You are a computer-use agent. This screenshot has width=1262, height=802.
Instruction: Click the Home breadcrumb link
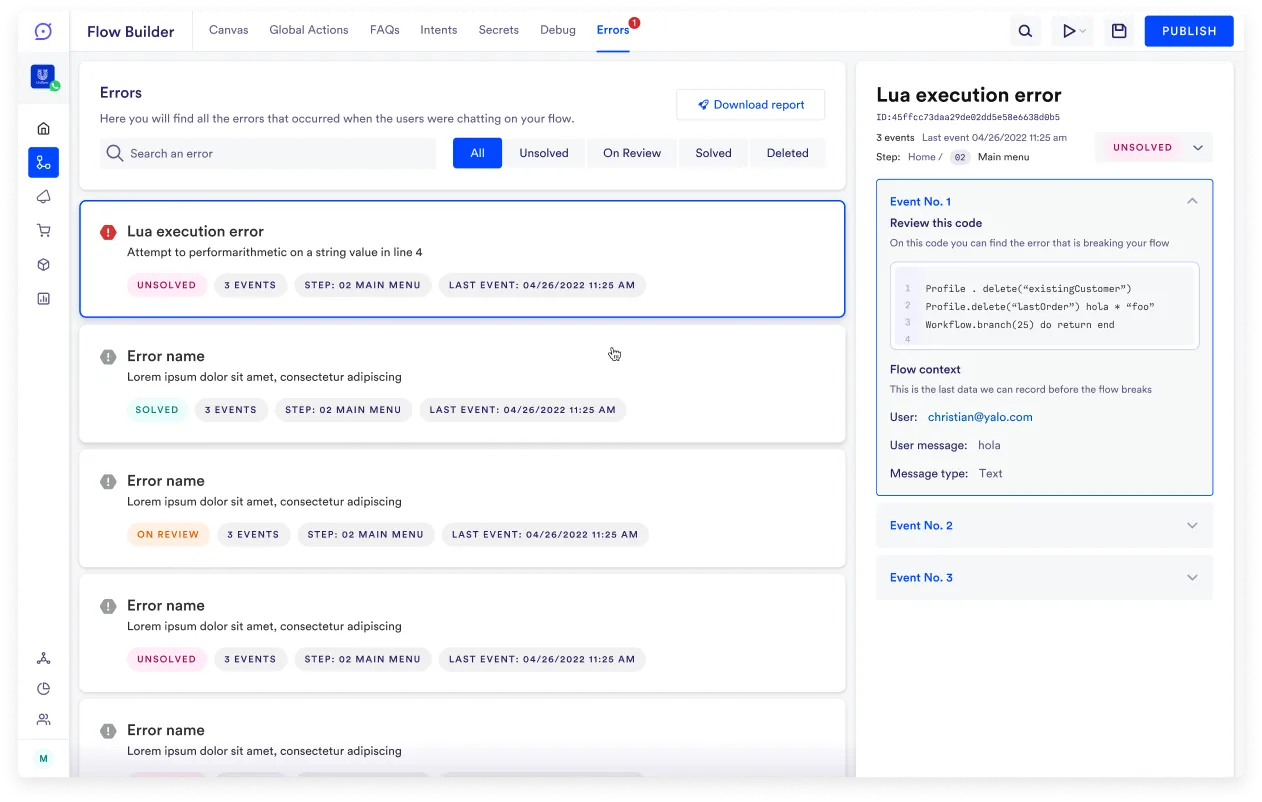(921, 157)
